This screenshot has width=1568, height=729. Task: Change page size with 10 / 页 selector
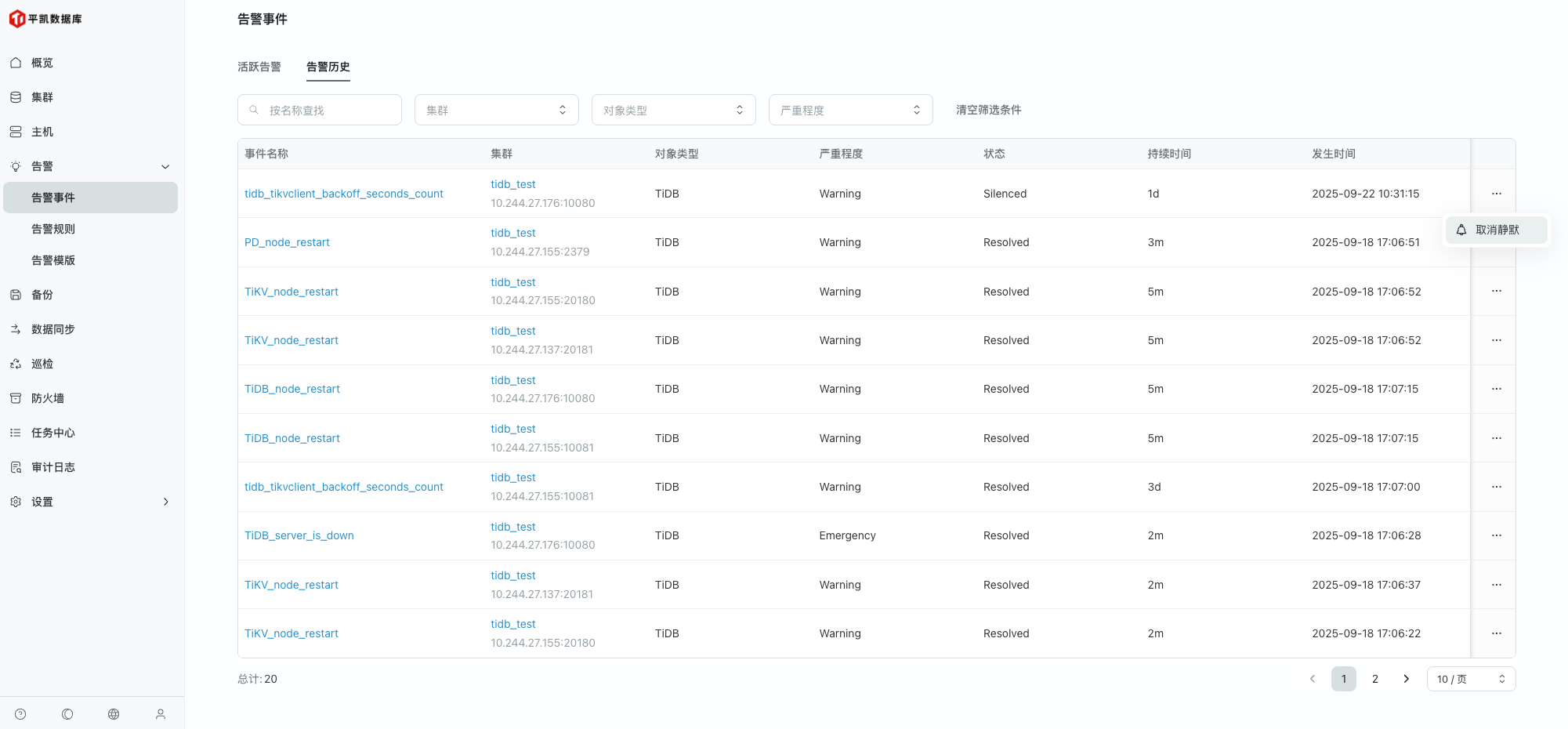click(1471, 679)
